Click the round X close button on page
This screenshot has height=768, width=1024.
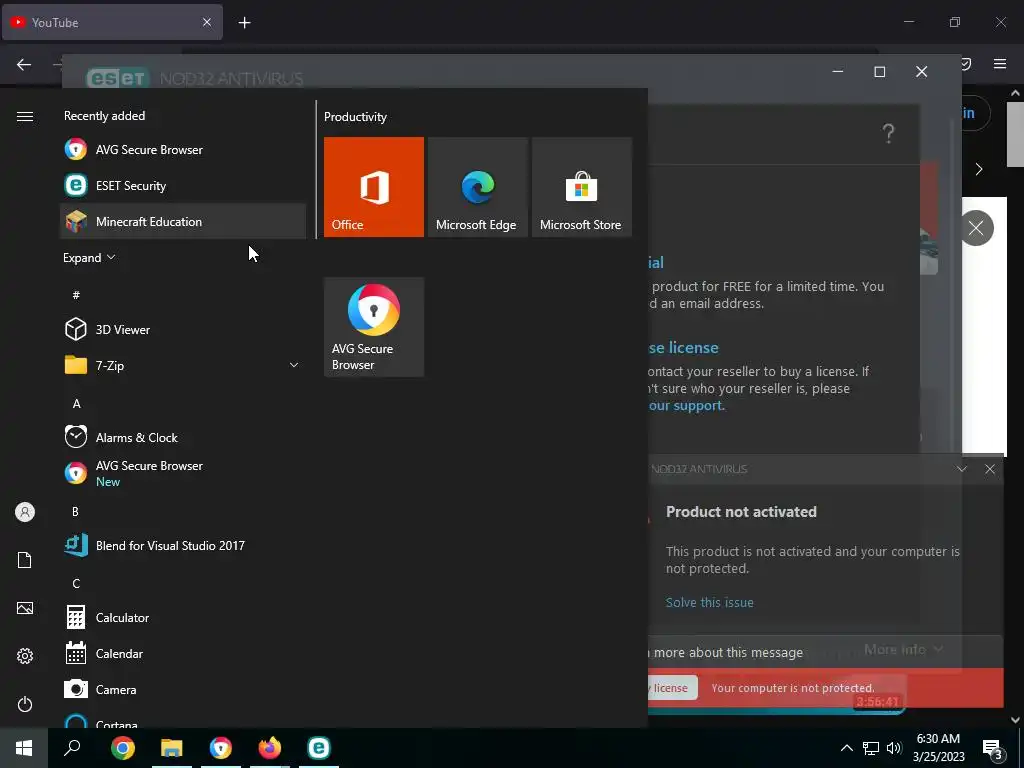tap(976, 228)
